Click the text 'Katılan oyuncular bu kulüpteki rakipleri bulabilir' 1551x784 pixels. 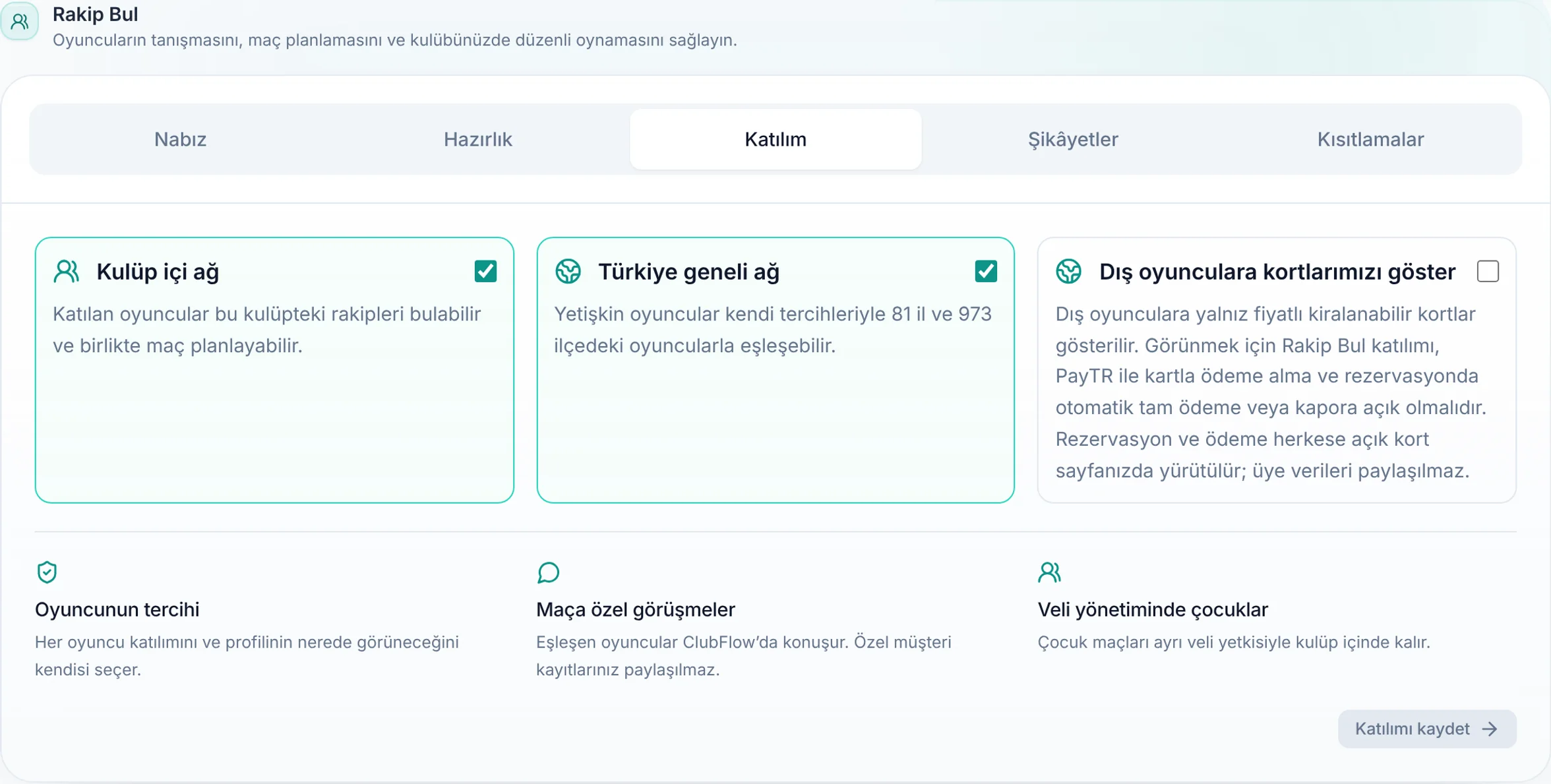267,314
